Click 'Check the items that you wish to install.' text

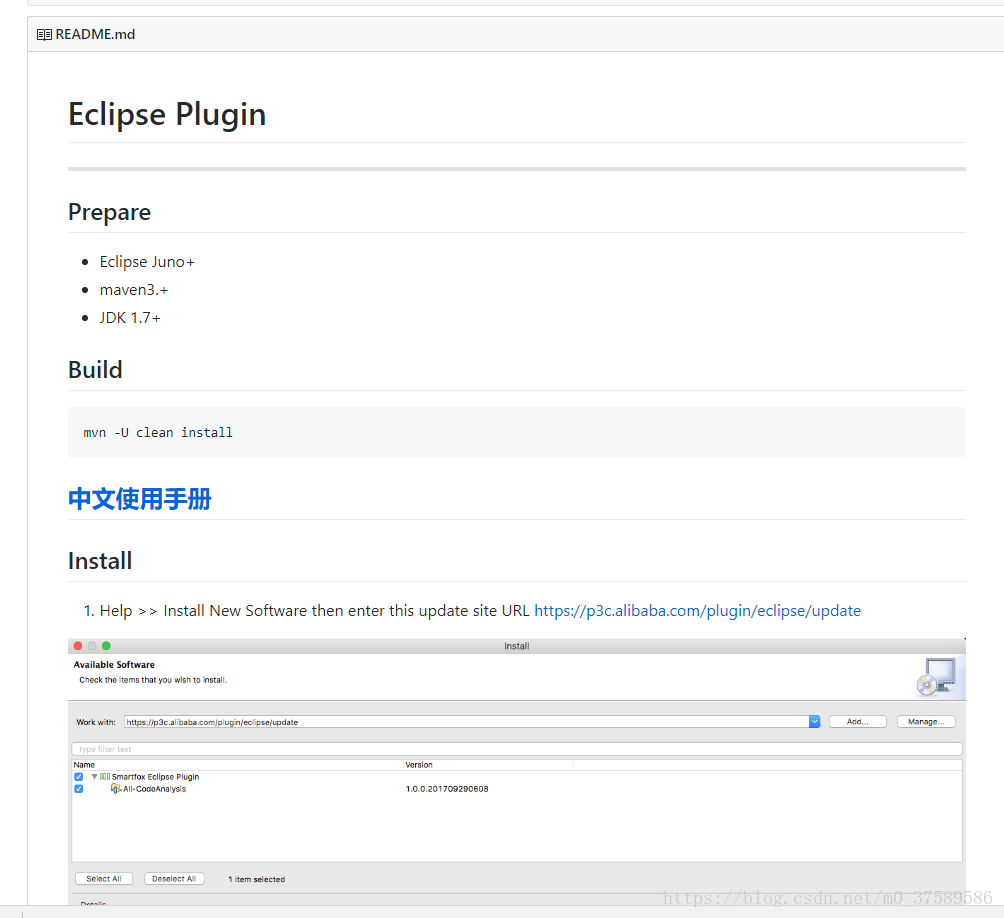(x=153, y=680)
